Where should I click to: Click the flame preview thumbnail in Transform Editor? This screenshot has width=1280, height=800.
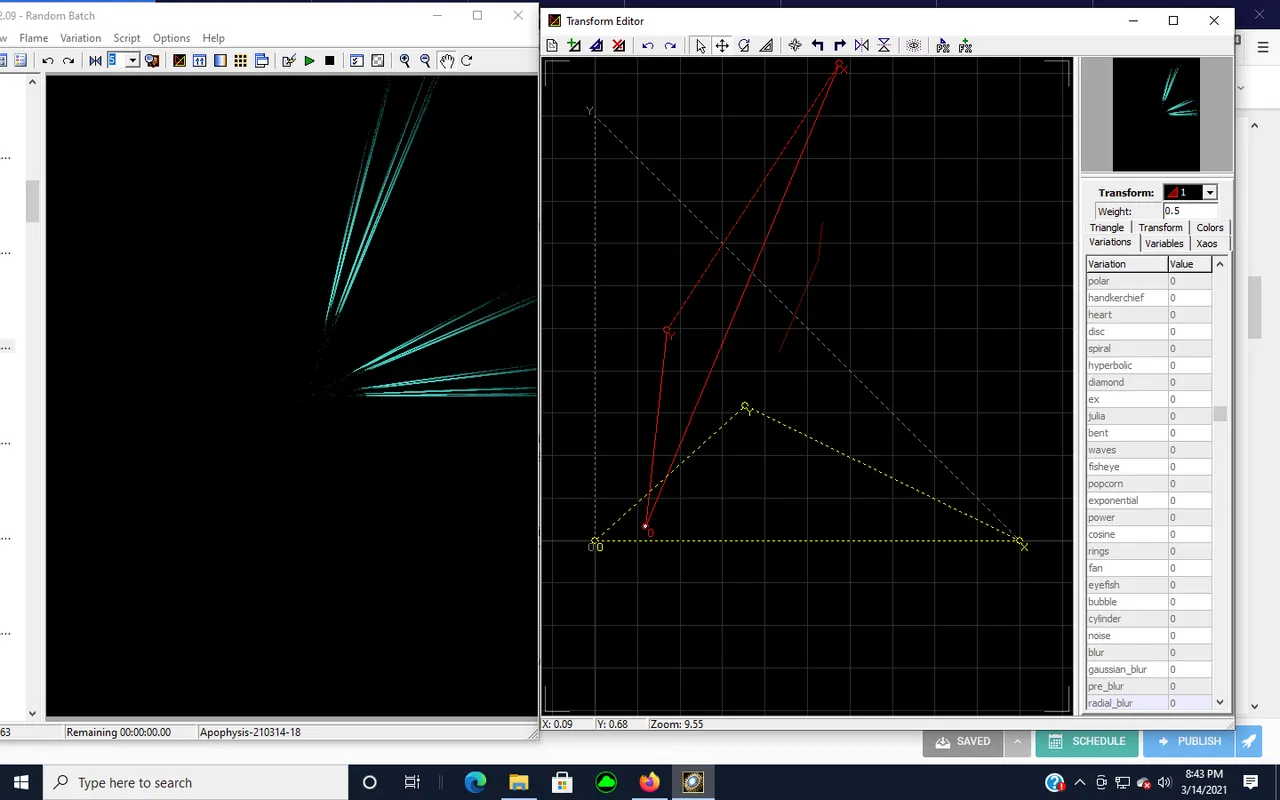pos(1156,115)
